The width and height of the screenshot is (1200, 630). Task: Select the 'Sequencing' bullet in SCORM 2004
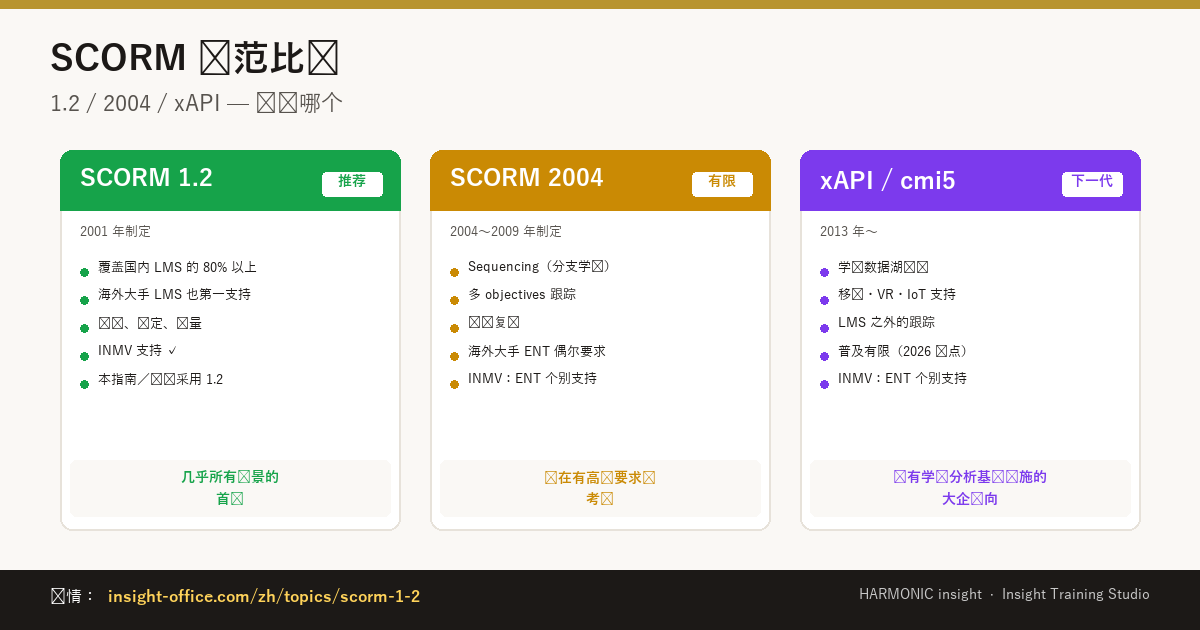click(x=539, y=266)
